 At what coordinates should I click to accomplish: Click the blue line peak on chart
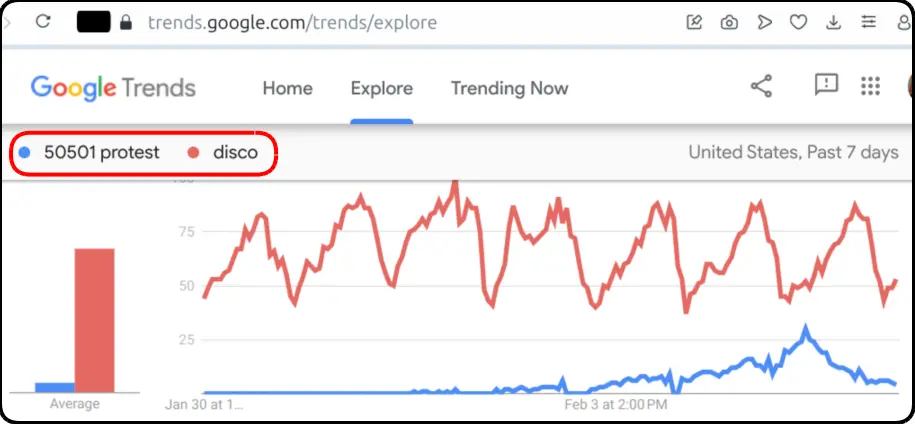806,331
